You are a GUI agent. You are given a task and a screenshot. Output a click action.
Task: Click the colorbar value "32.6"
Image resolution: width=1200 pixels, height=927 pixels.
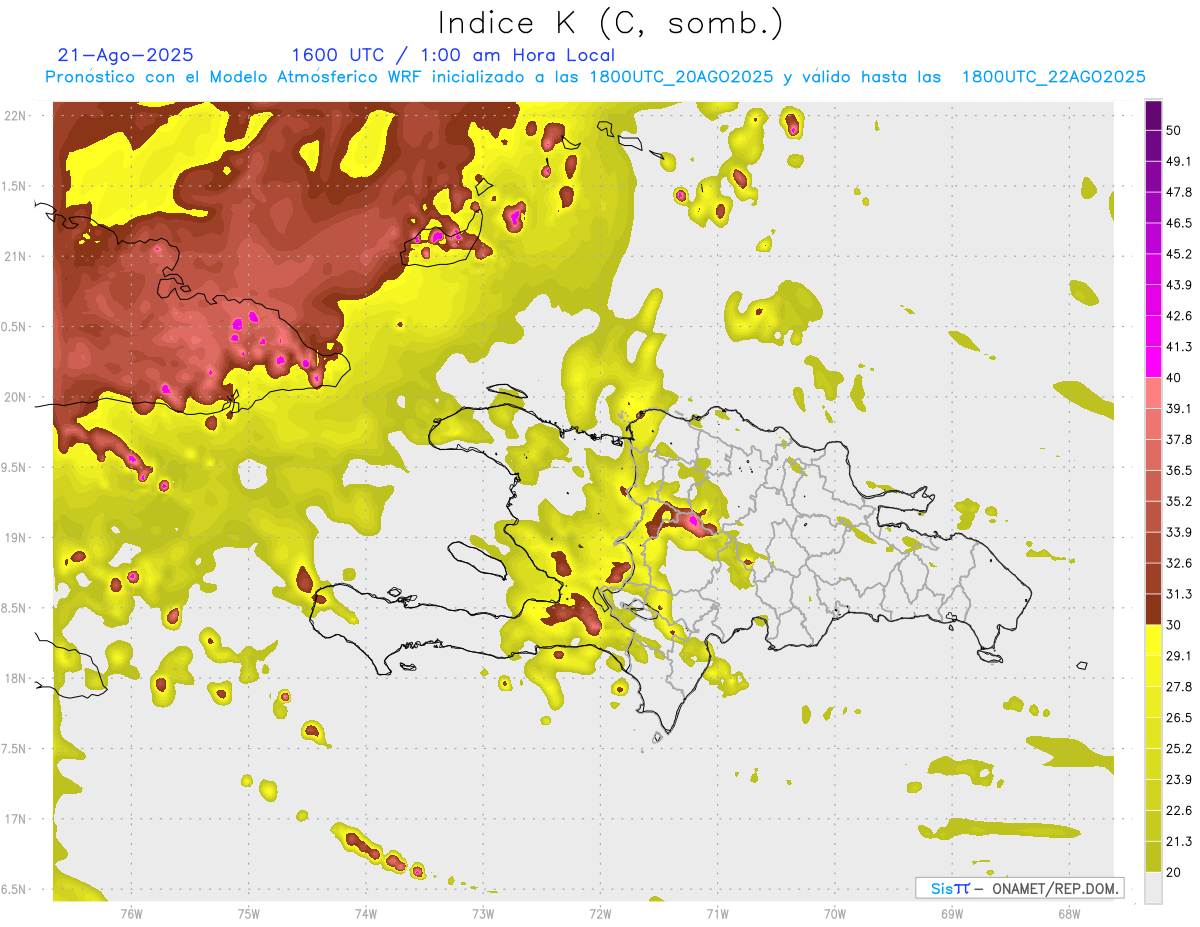(x=1179, y=563)
